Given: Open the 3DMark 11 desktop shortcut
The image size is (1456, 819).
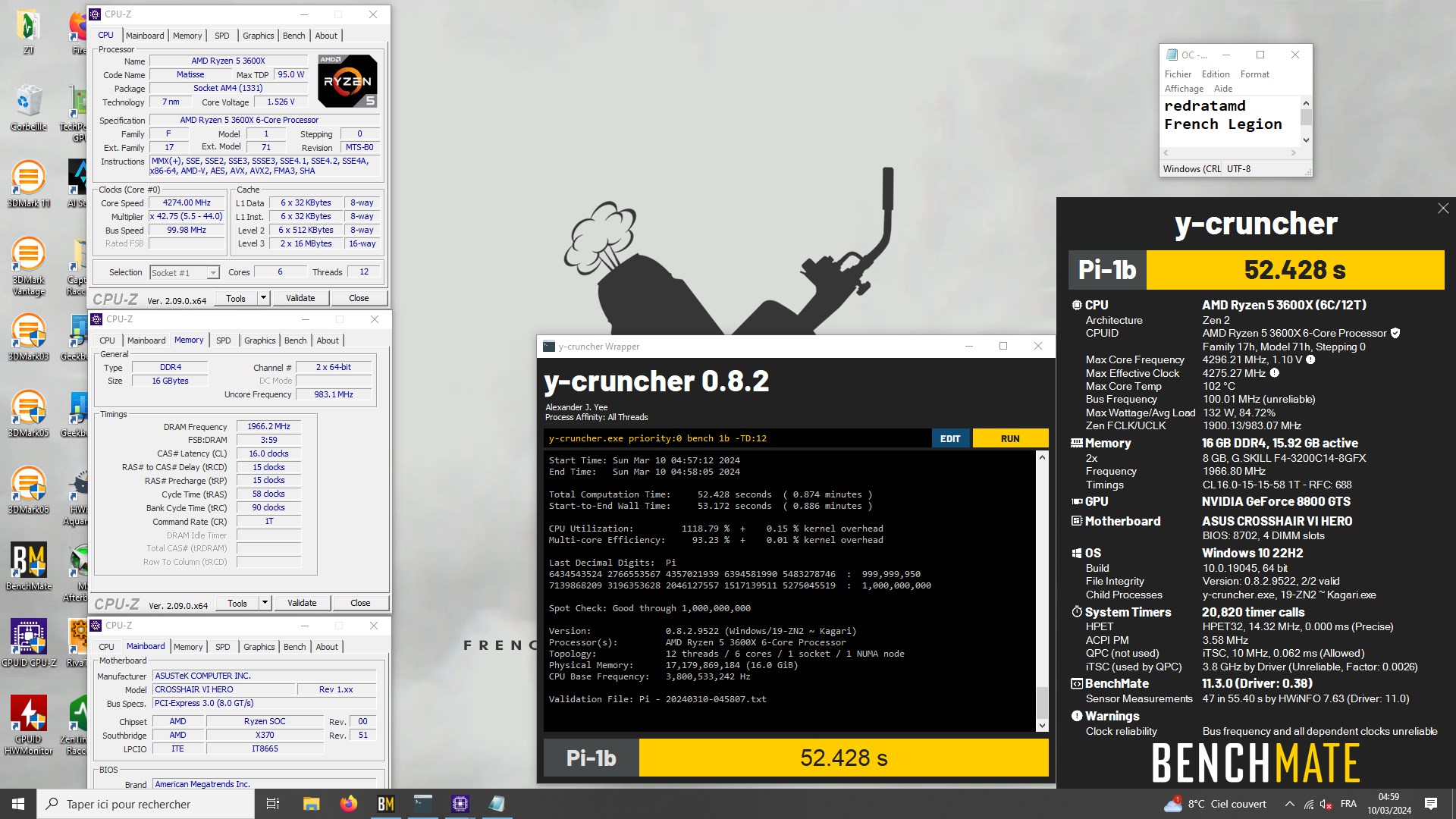Looking at the screenshot, I should coord(28,184).
